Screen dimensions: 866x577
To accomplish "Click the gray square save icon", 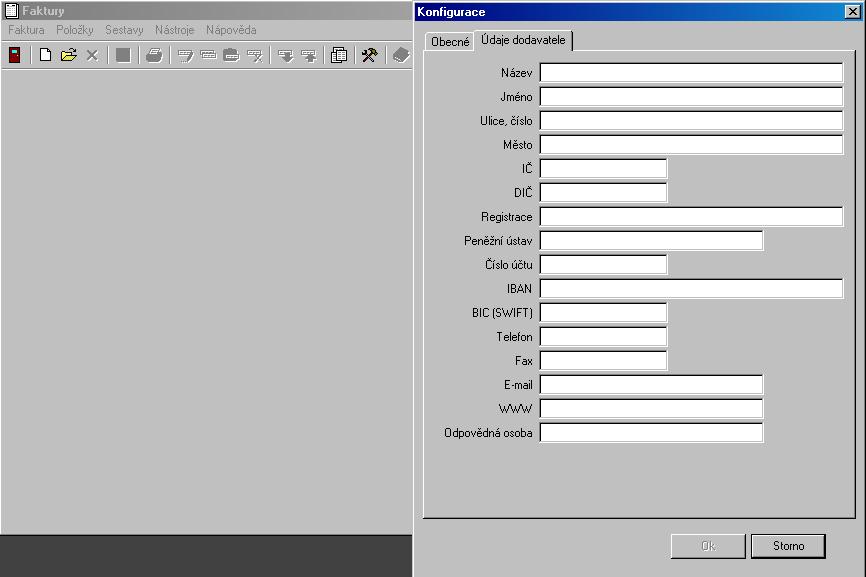I will [x=123, y=55].
